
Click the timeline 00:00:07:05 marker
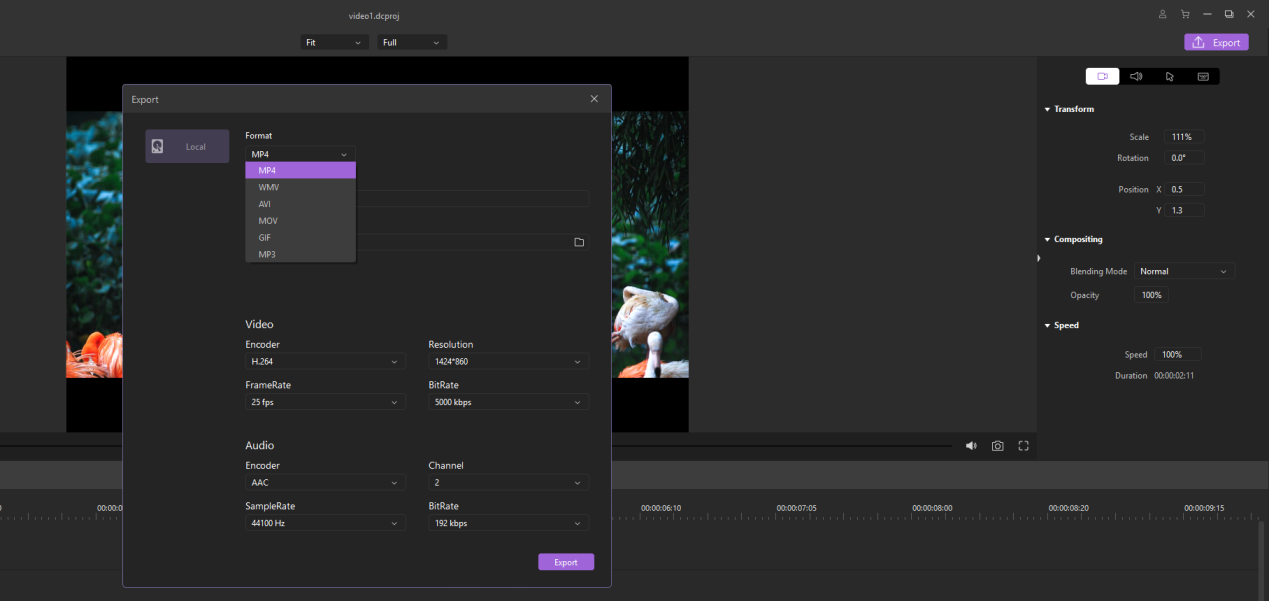pyautogui.click(x=796, y=508)
